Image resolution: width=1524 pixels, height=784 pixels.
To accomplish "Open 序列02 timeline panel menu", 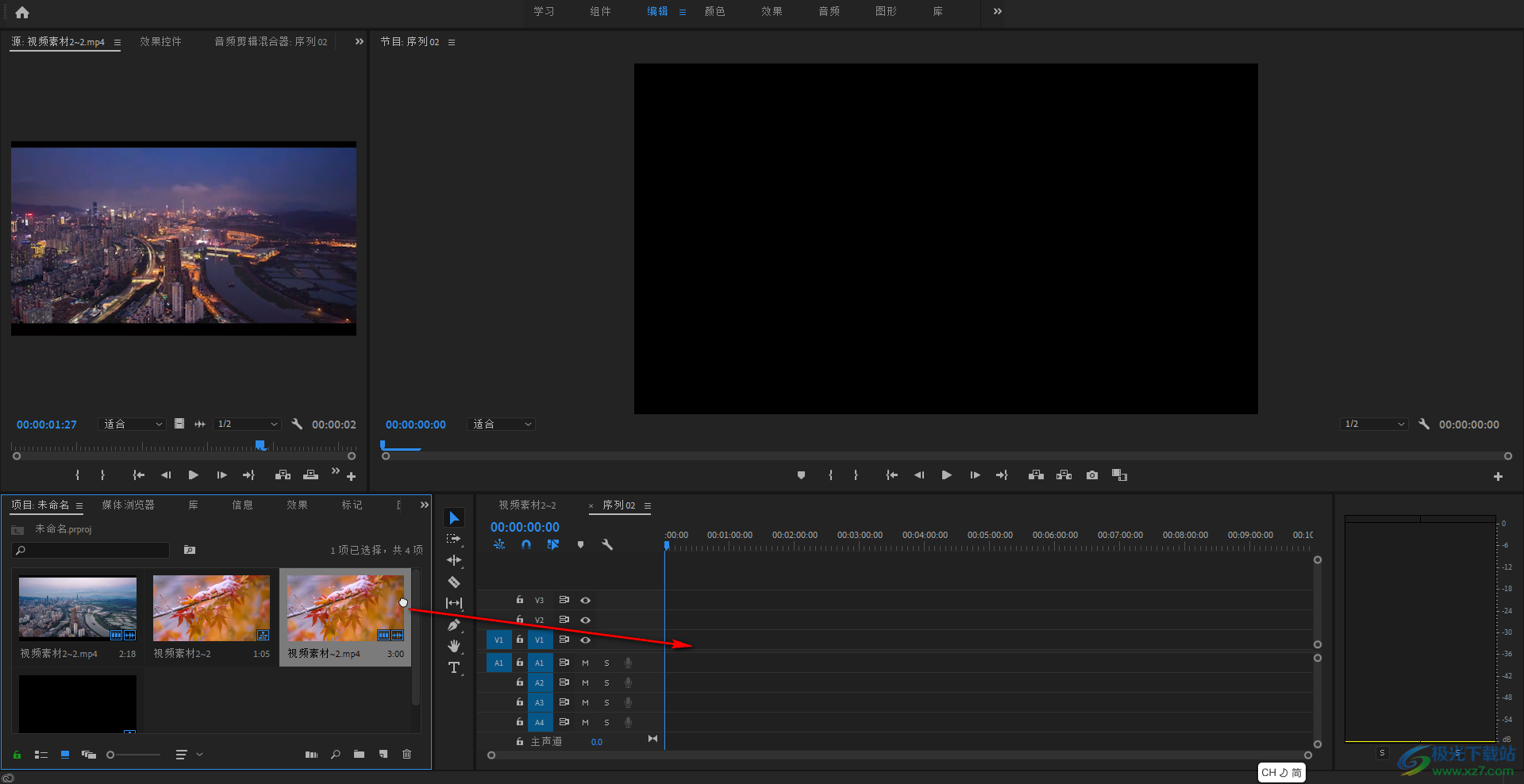I will coord(648,505).
